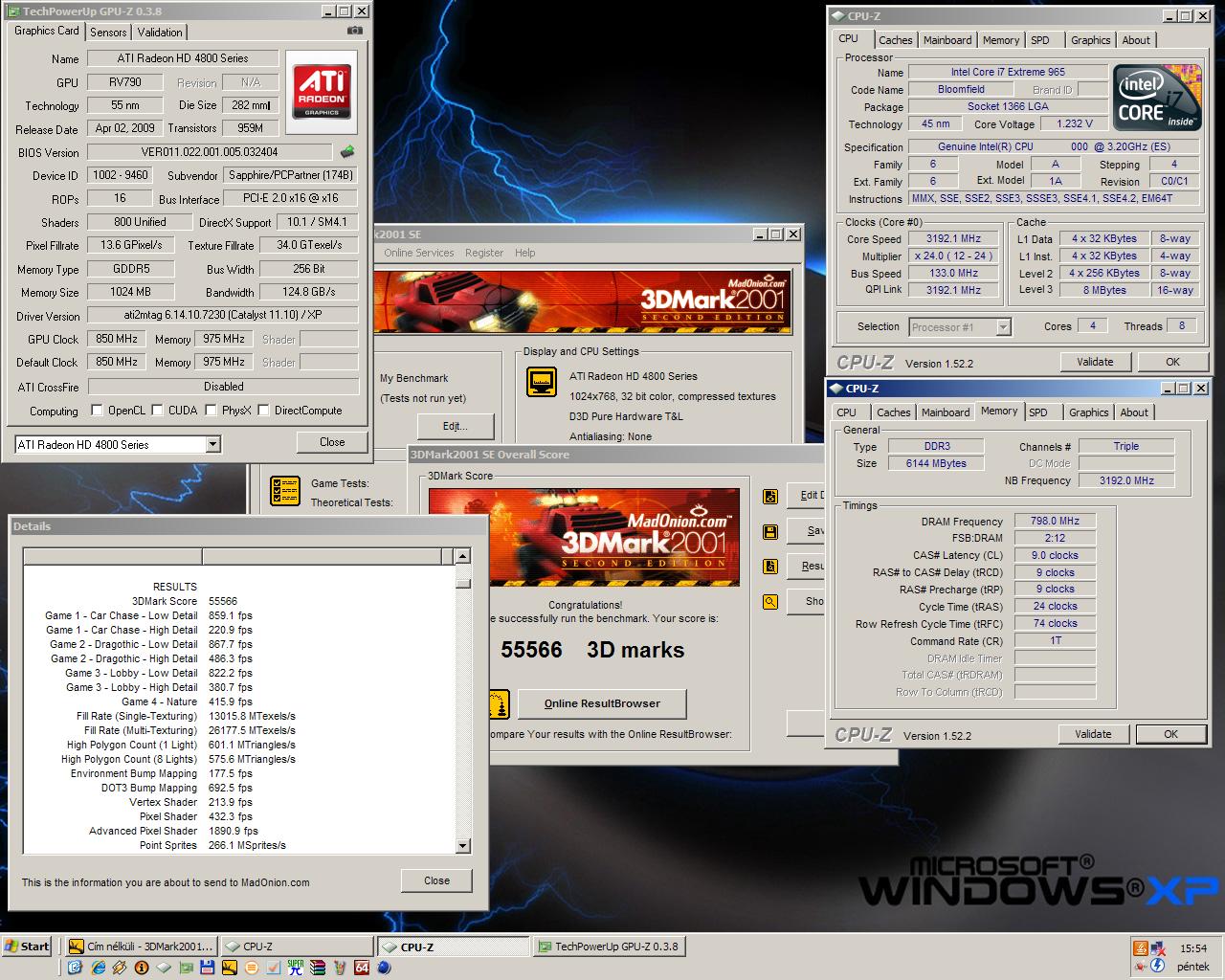Click the ATI Radeon logo image

point(322,92)
